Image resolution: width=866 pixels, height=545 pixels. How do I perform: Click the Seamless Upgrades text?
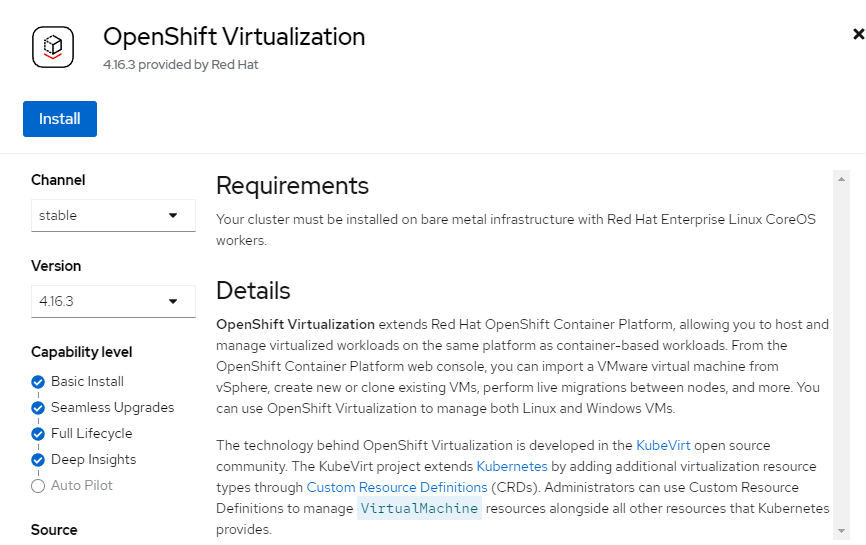click(x=113, y=408)
